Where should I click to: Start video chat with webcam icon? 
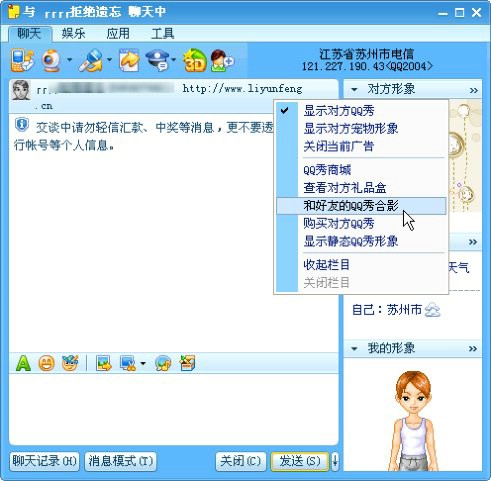tap(51, 60)
